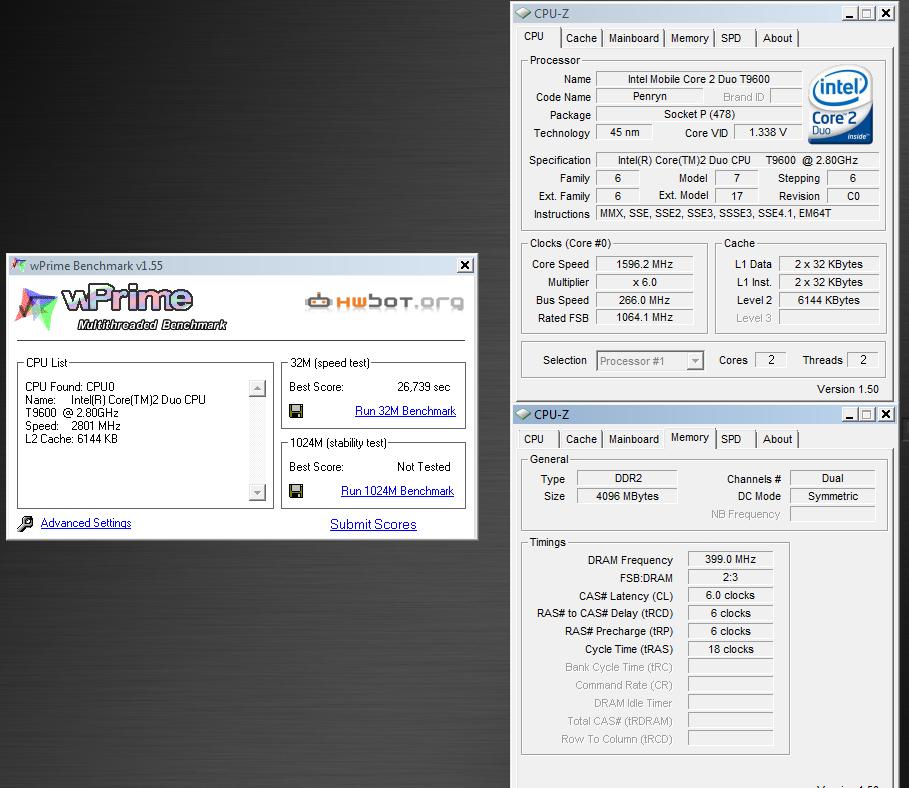Click the Channels # value Dual
The image size is (909, 788).
pos(832,478)
